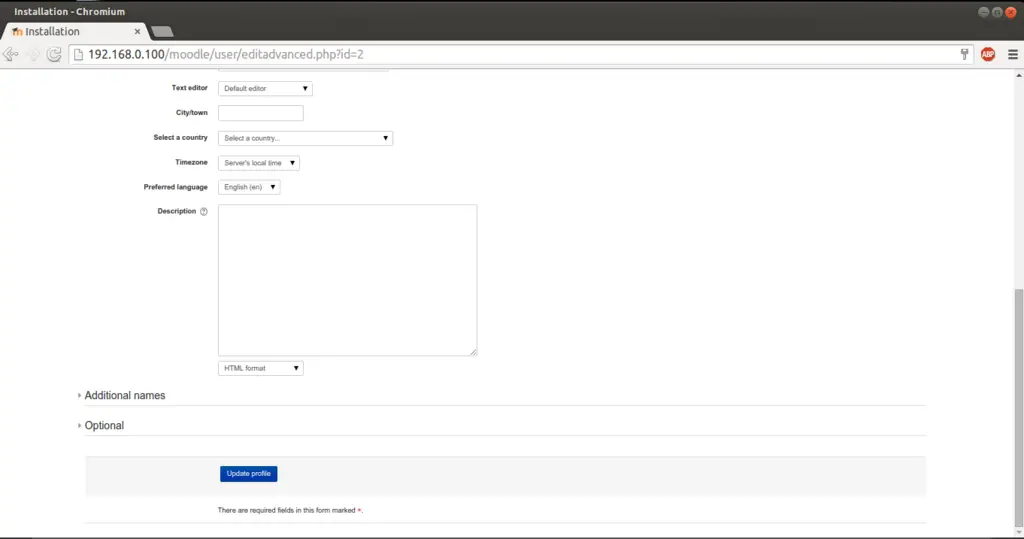Click the scrollbar up arrow

(x=1019, y=75)
